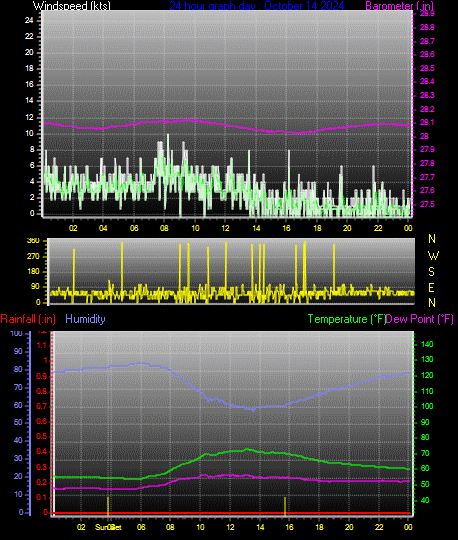Select hour 12 under the windspeed chart
Viewport: 458px width, 540px height.
click(x=225, y=228)
